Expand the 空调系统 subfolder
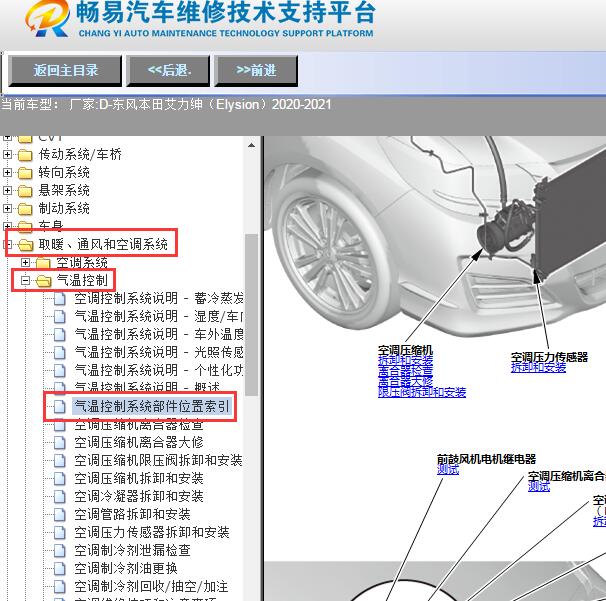The height and width of the screenshot is (601, 606). 26,263
